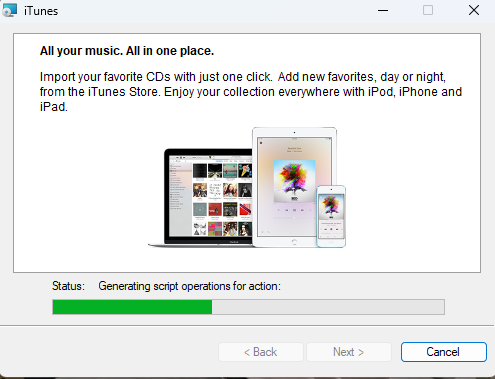Click the Cancel button
This screenshot has height=379, width=495.
(443, 352)
